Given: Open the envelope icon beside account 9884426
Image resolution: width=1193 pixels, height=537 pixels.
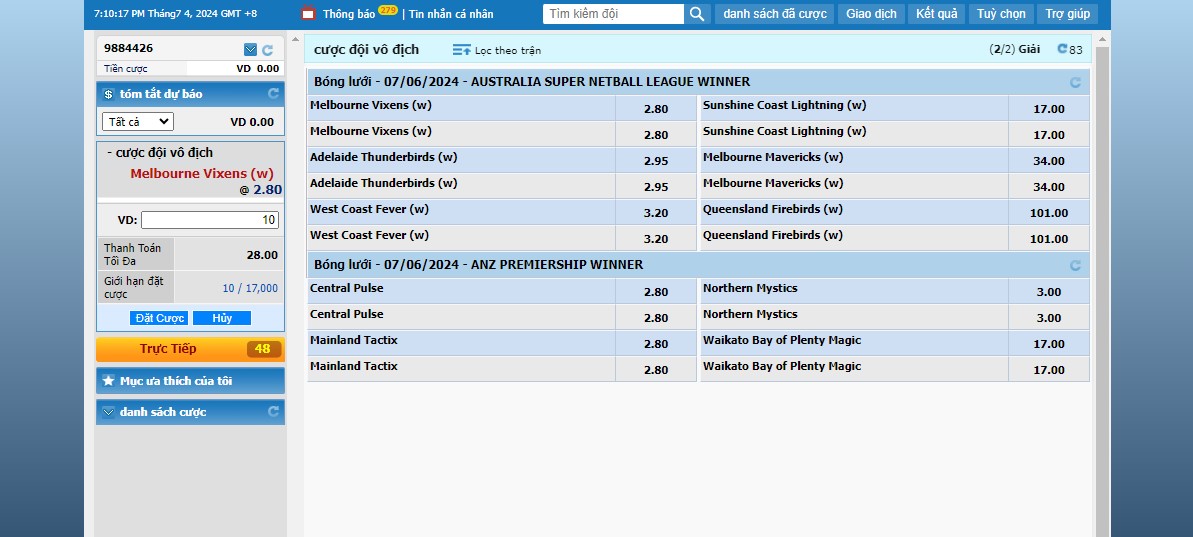Looking at the screenshot, I should point(250,49).
